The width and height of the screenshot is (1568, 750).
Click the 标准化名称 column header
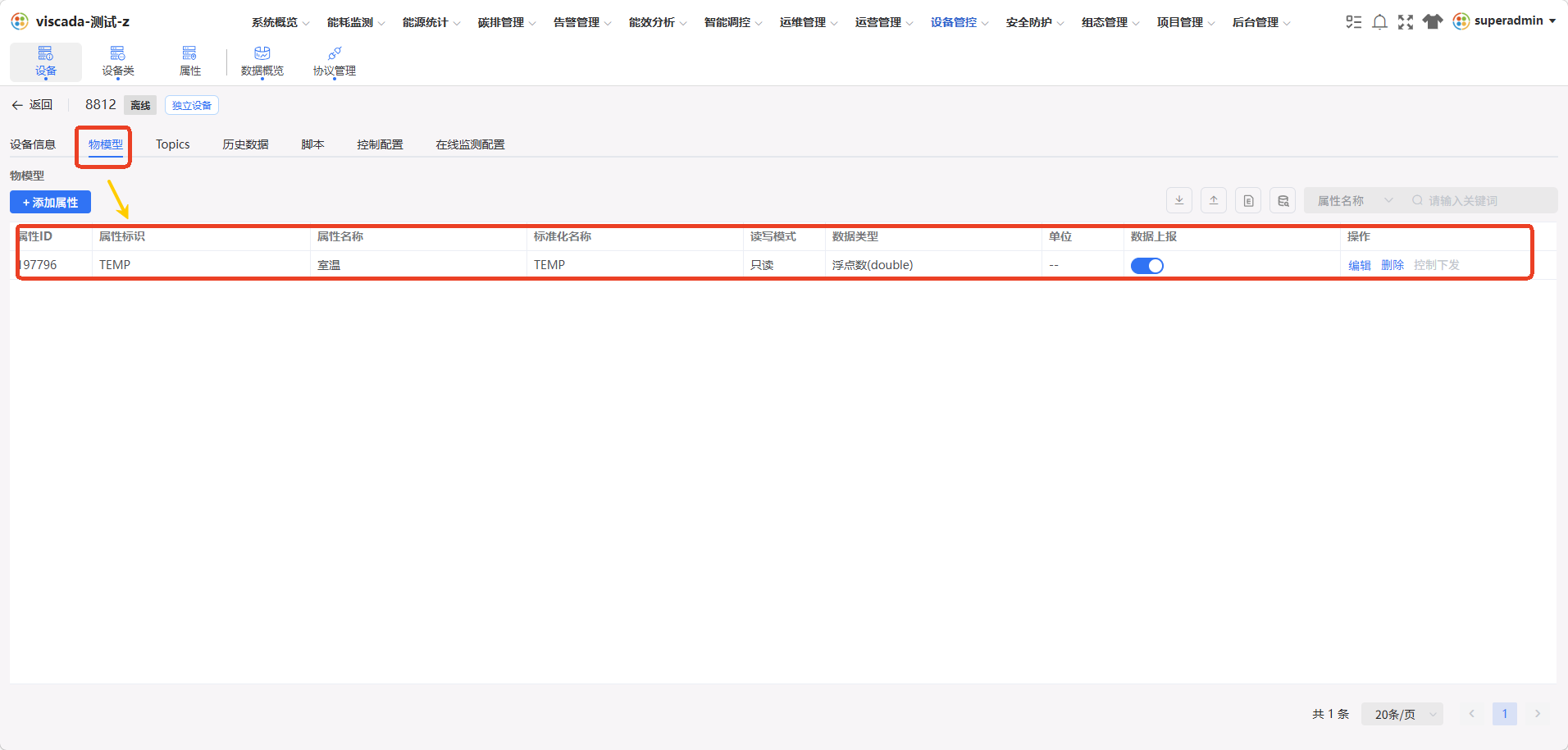(x=563, y=236)
